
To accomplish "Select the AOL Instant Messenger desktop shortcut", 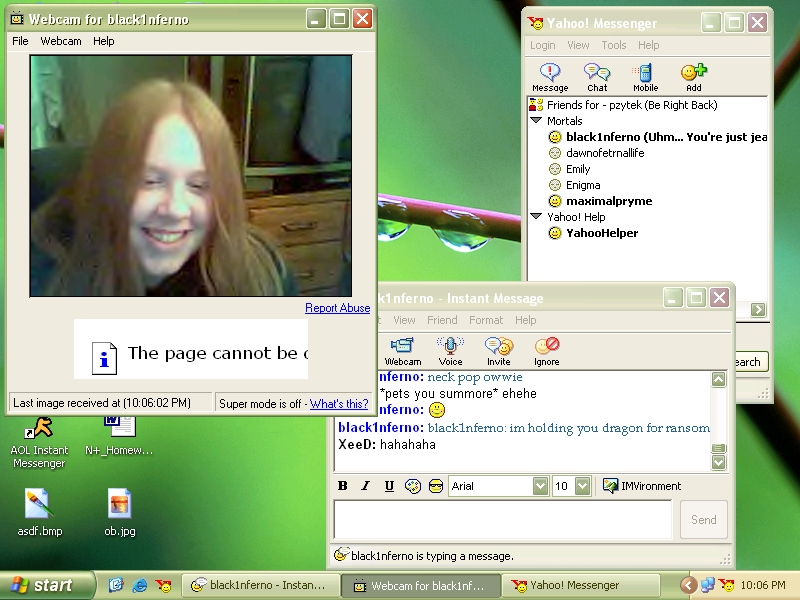I will (39, 442).
